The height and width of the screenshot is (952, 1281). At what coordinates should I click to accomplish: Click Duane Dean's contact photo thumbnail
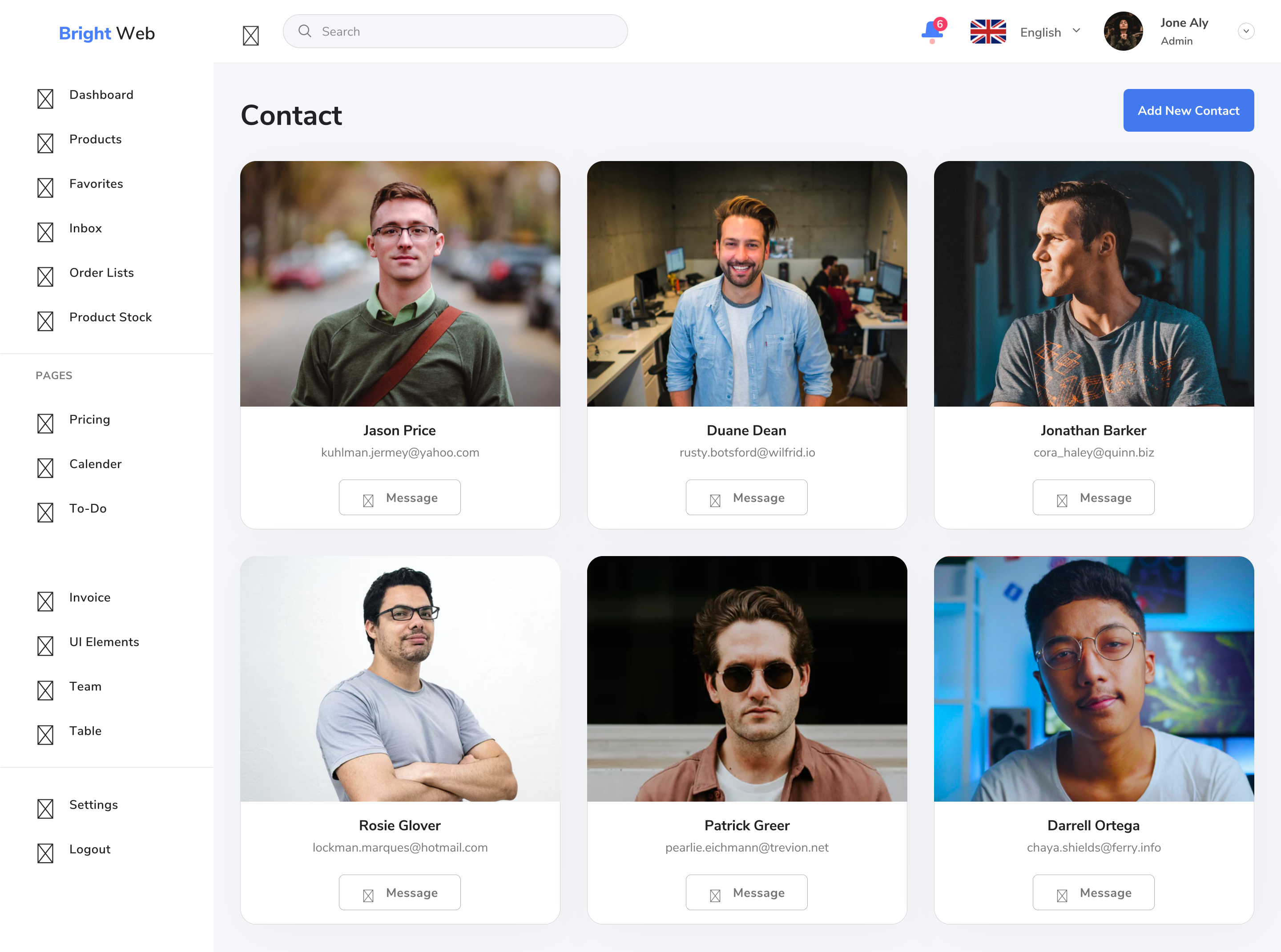(746, 284)
